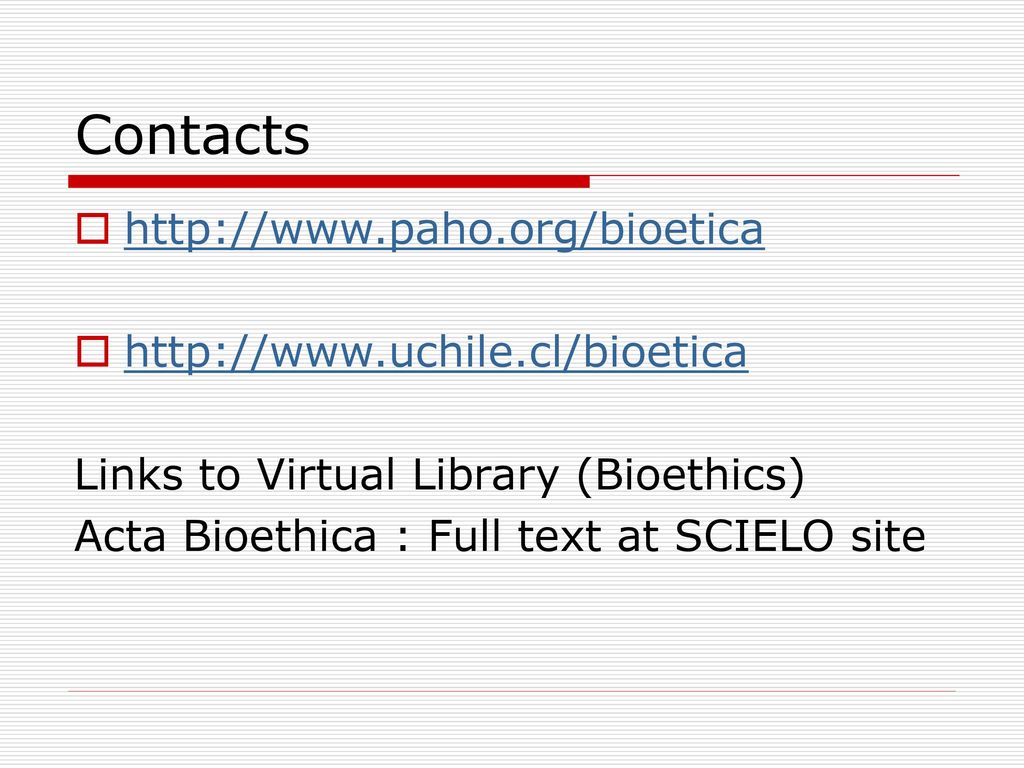This screenshot has width=1024, height=768.
Task: Click the thin red line right of the bar
Action: 775,176
